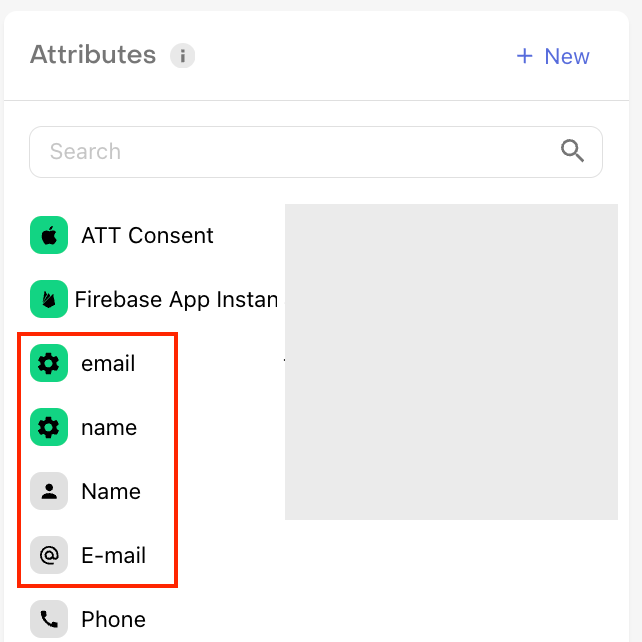Click the info icon beside Attributes
642x642 pixels.
pos(182,55)
